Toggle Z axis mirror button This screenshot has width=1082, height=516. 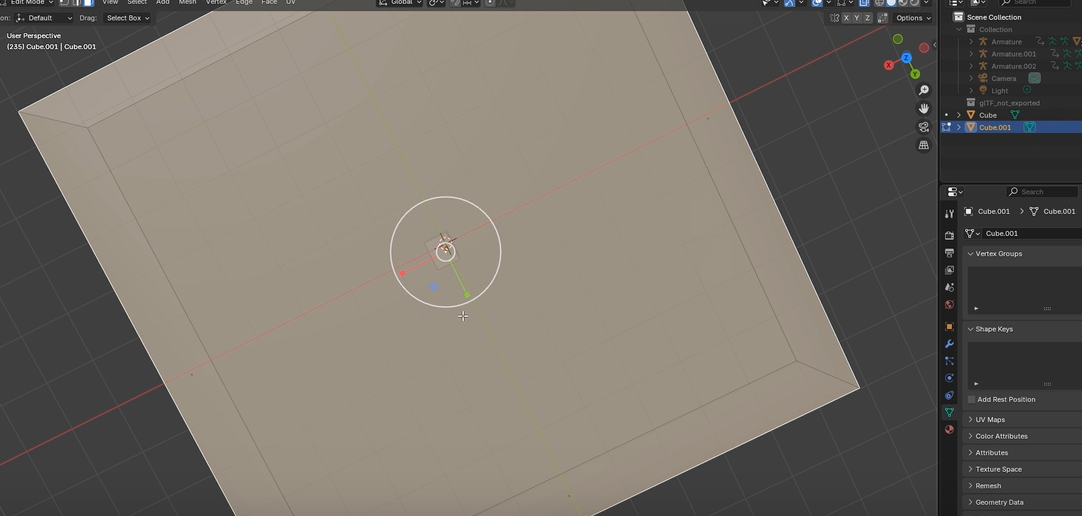(x=867, y=18)
